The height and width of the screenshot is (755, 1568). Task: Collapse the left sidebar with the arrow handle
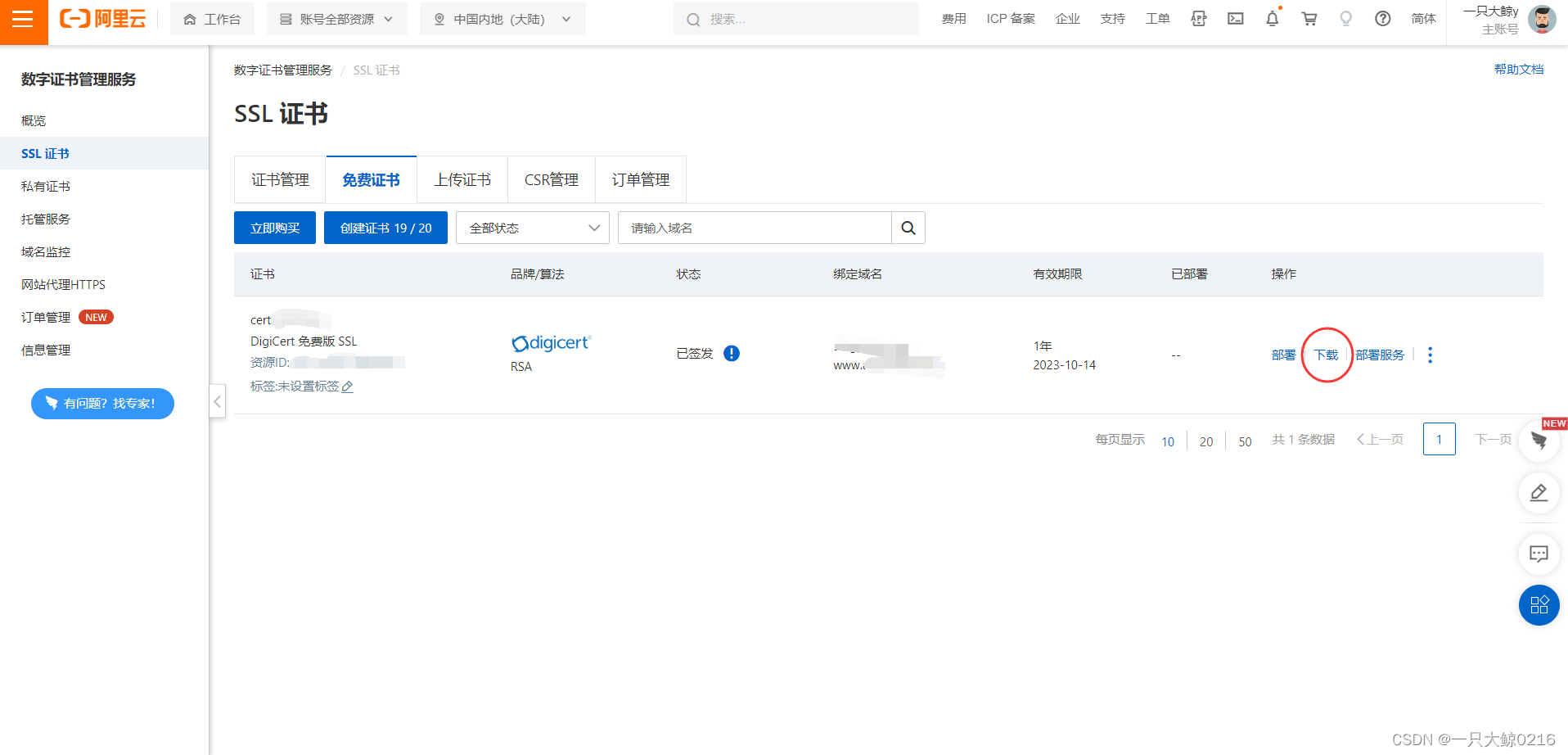click(217, 401)
